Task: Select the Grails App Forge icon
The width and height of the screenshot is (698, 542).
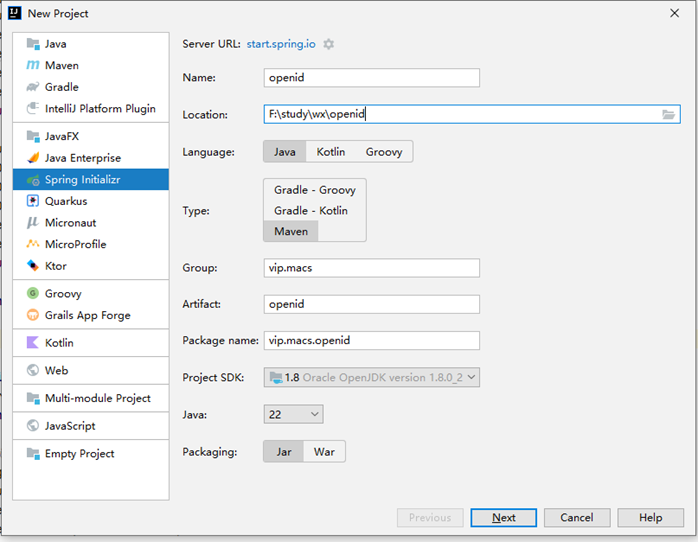Action: pyautogui.click(x=32, y=315)
